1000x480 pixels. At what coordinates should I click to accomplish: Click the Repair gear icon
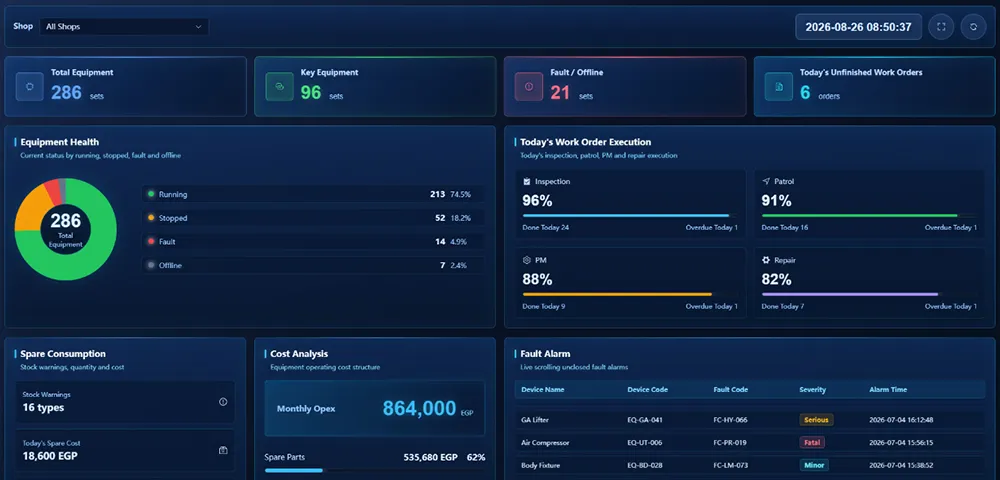pos(766,260)
